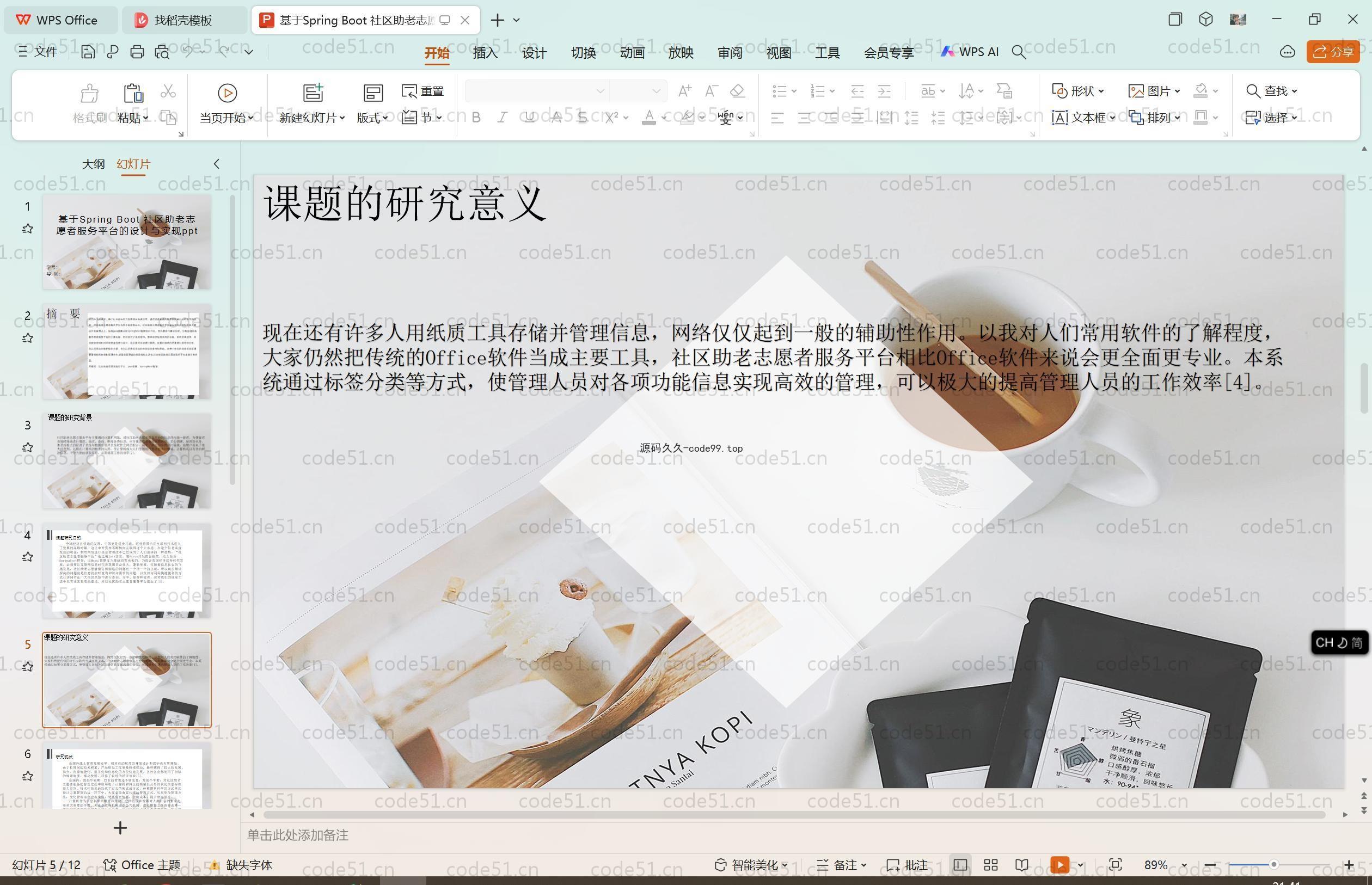Click the Clear Formatting eraser icon

[737, 91]
